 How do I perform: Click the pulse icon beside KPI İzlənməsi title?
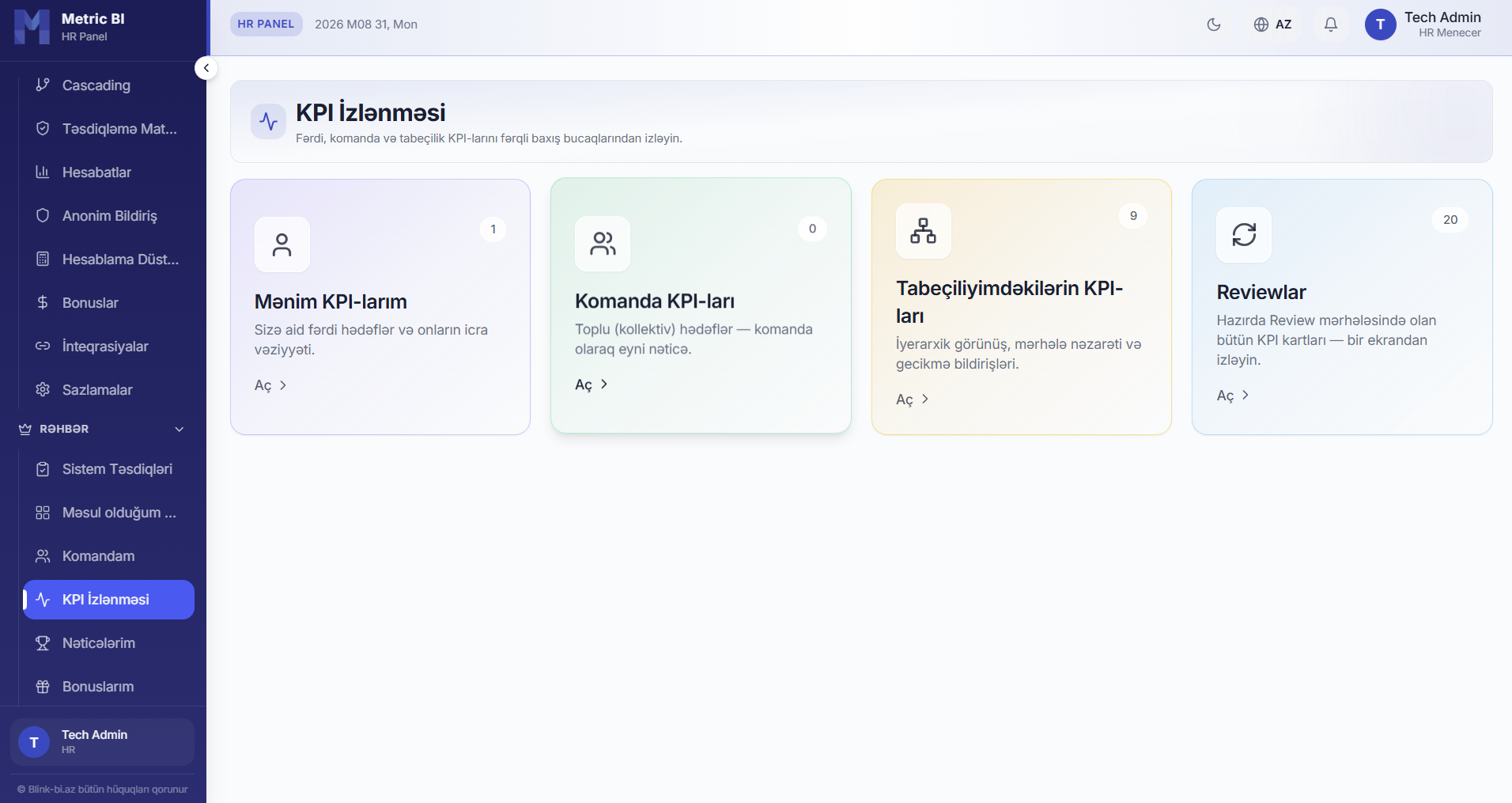click(x=269, y=121)
